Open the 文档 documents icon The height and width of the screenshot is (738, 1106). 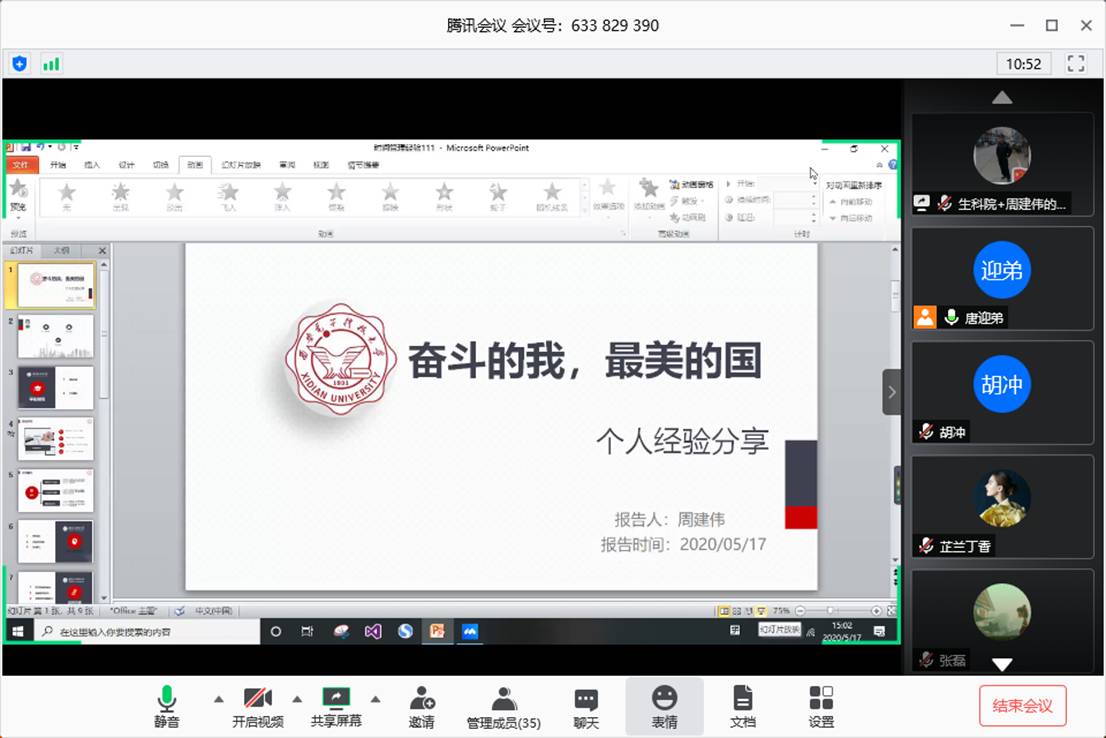(742, 706)
